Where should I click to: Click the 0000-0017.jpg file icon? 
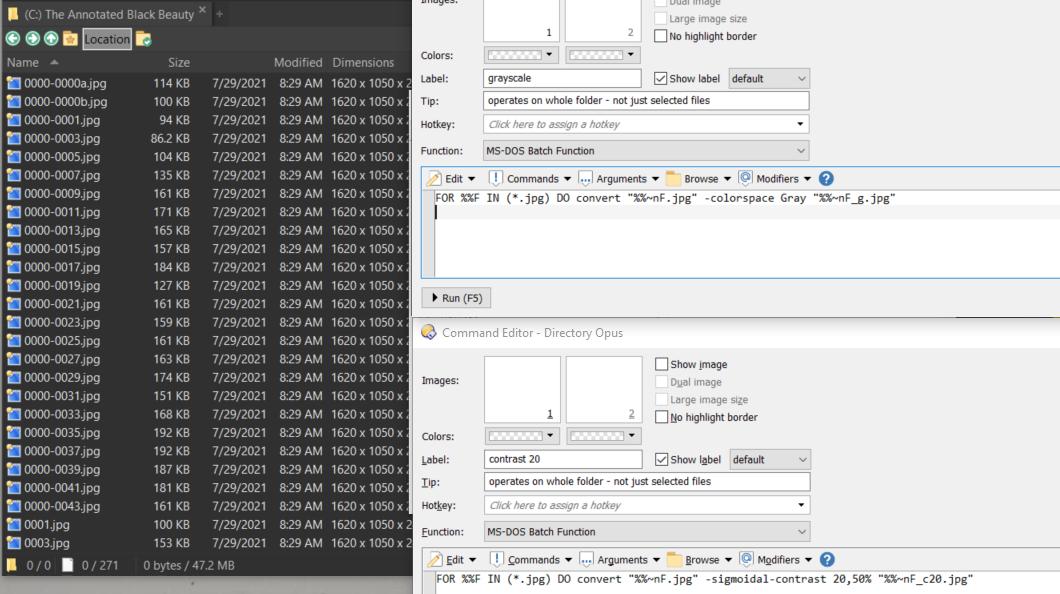tap(13, 267)
